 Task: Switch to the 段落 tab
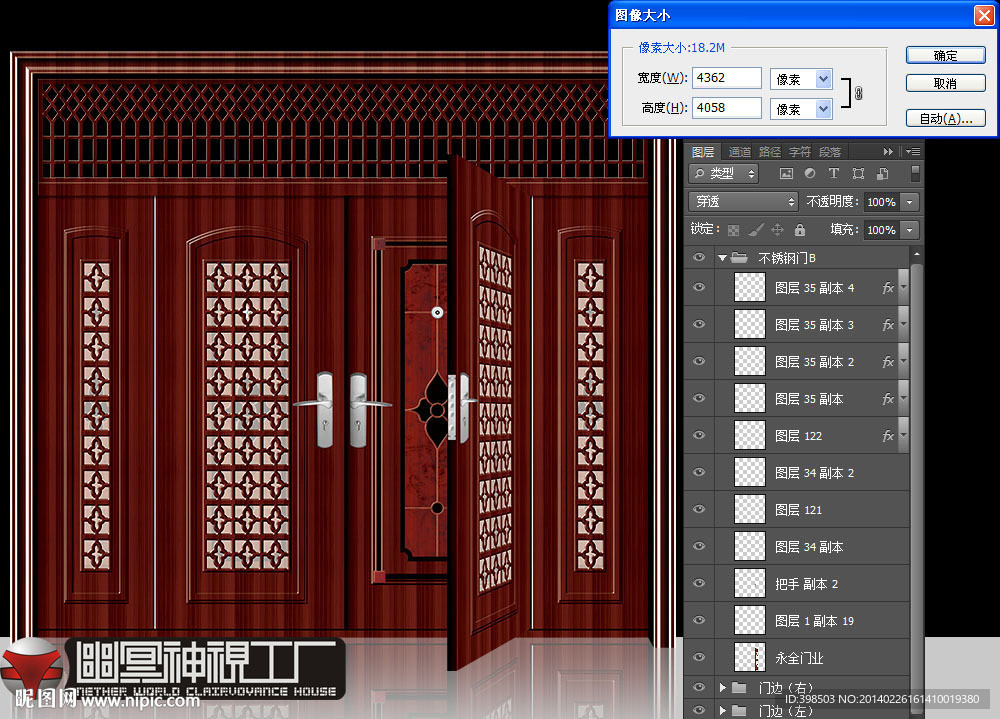click(830, 152)
